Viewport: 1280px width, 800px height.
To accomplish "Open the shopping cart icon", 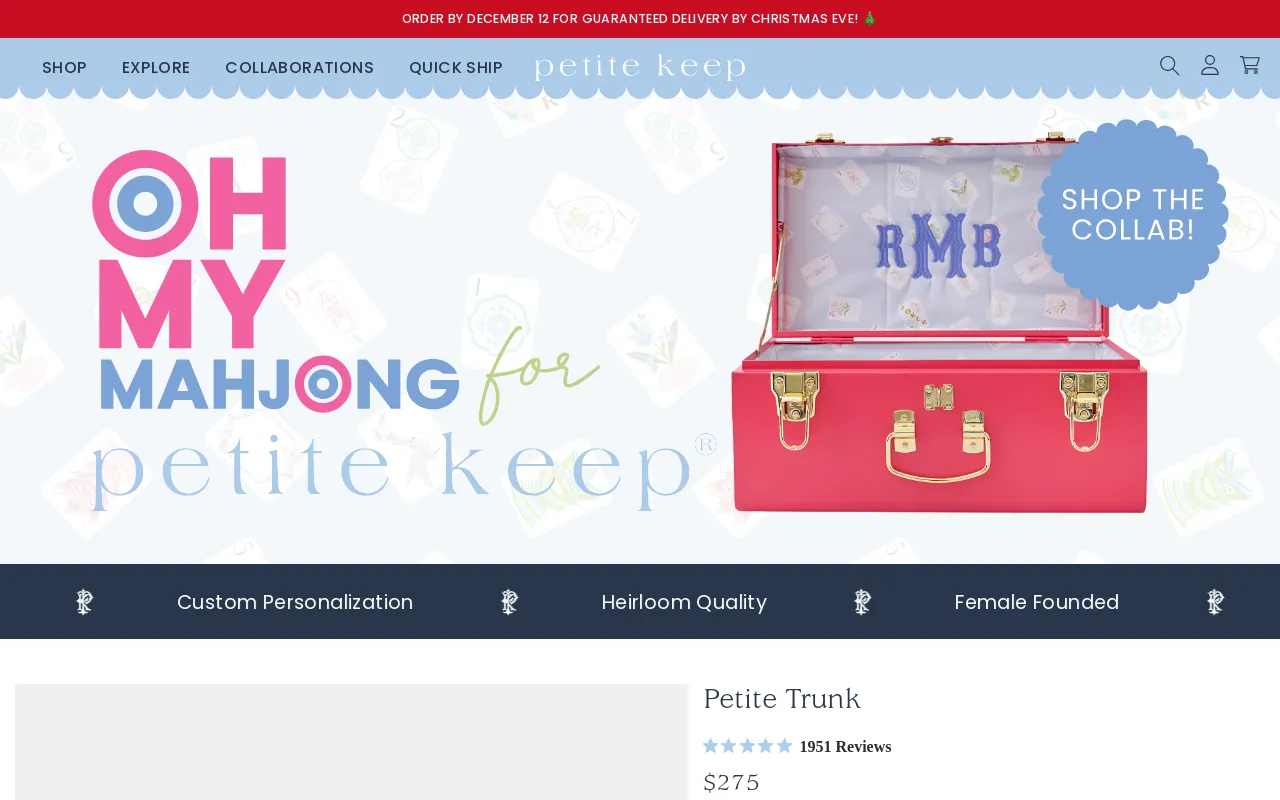I will click(x=1250, y=66).
